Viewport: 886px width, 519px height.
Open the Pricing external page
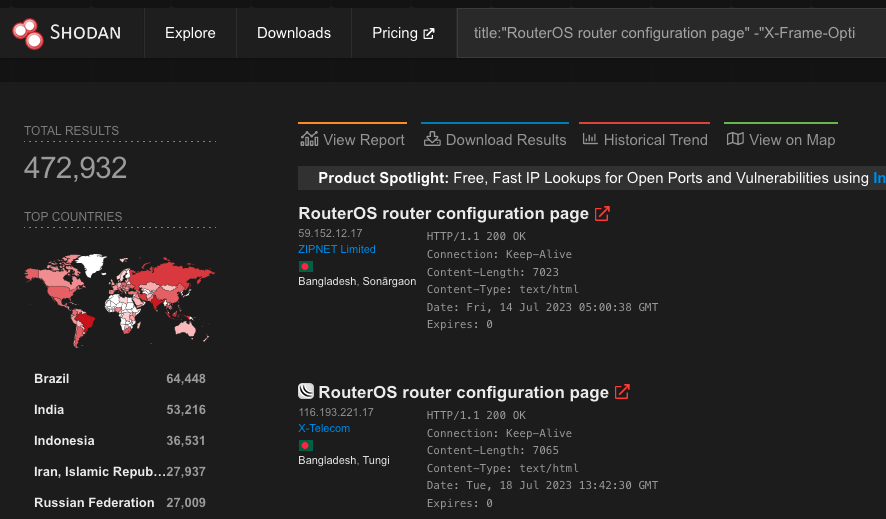pos(403,33)
